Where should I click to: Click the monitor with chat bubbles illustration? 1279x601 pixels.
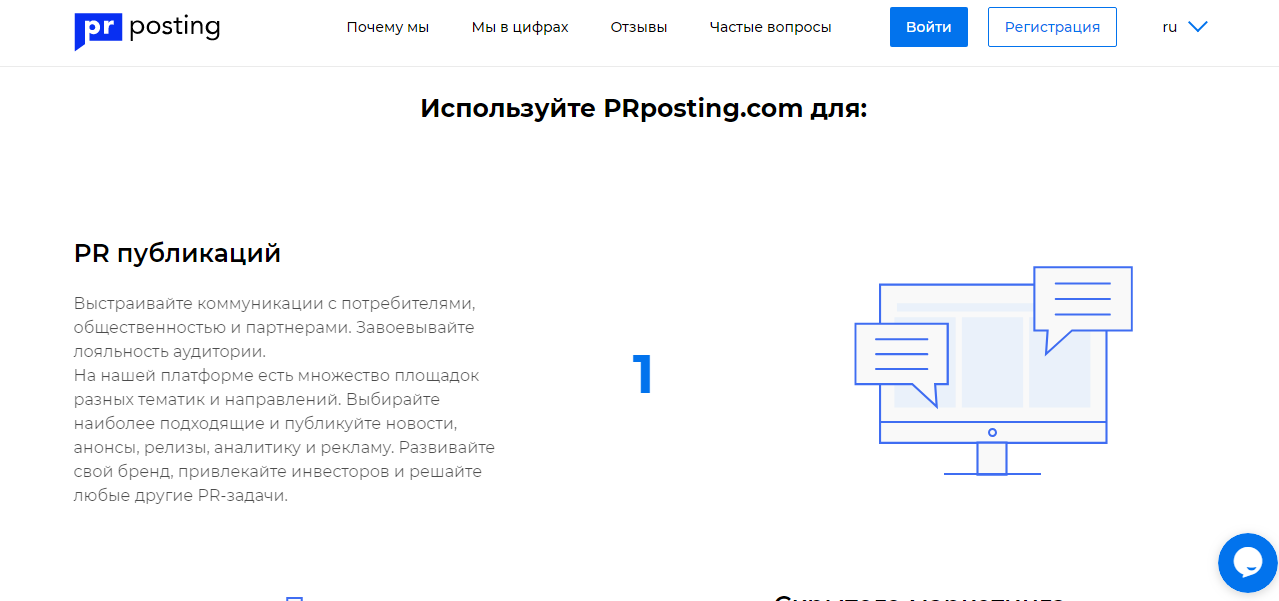pyautogui.click(x=993, y=370)
